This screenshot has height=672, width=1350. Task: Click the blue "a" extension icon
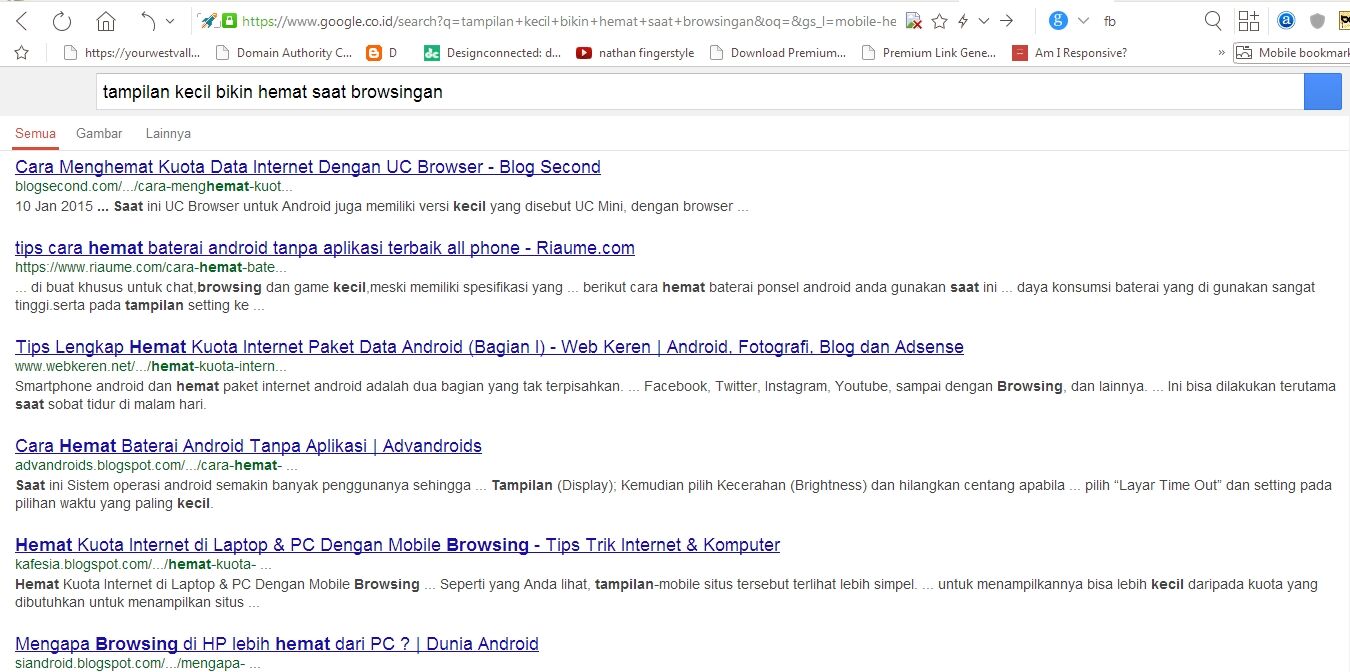[x=1286, y=21]
